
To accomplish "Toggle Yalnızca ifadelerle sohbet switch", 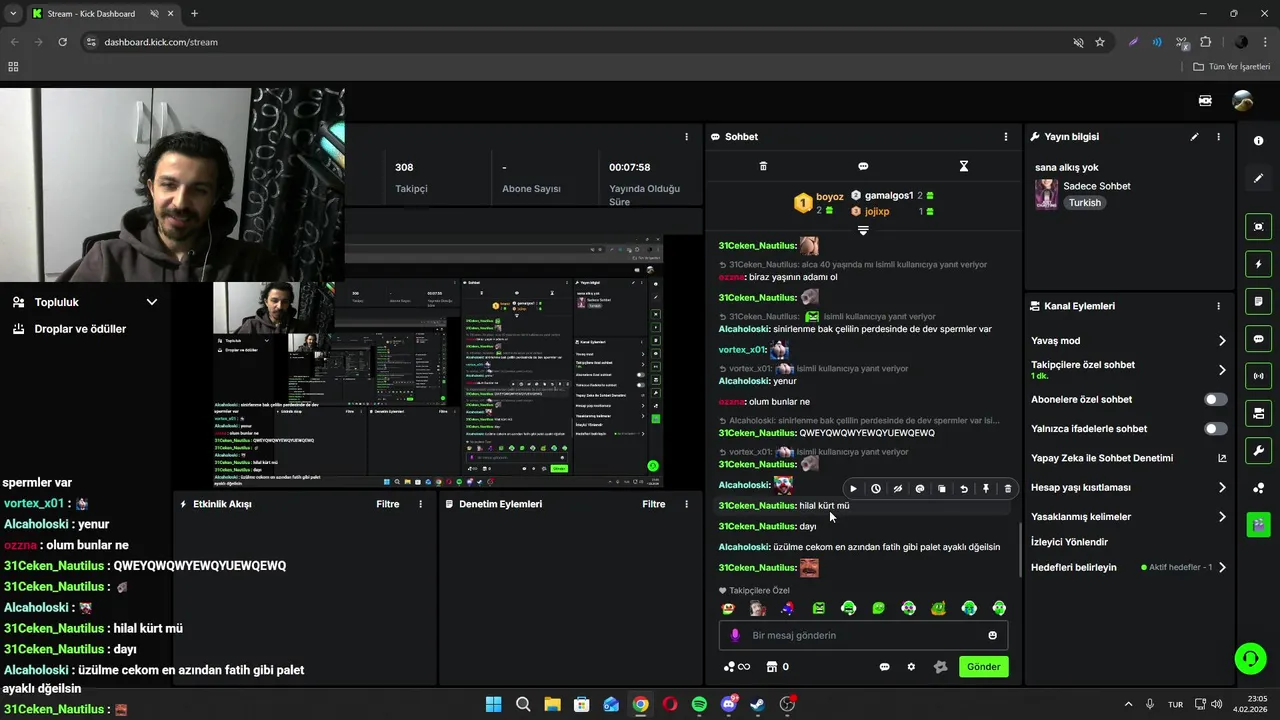I will pyautogui.click(x=1215, y=428).
